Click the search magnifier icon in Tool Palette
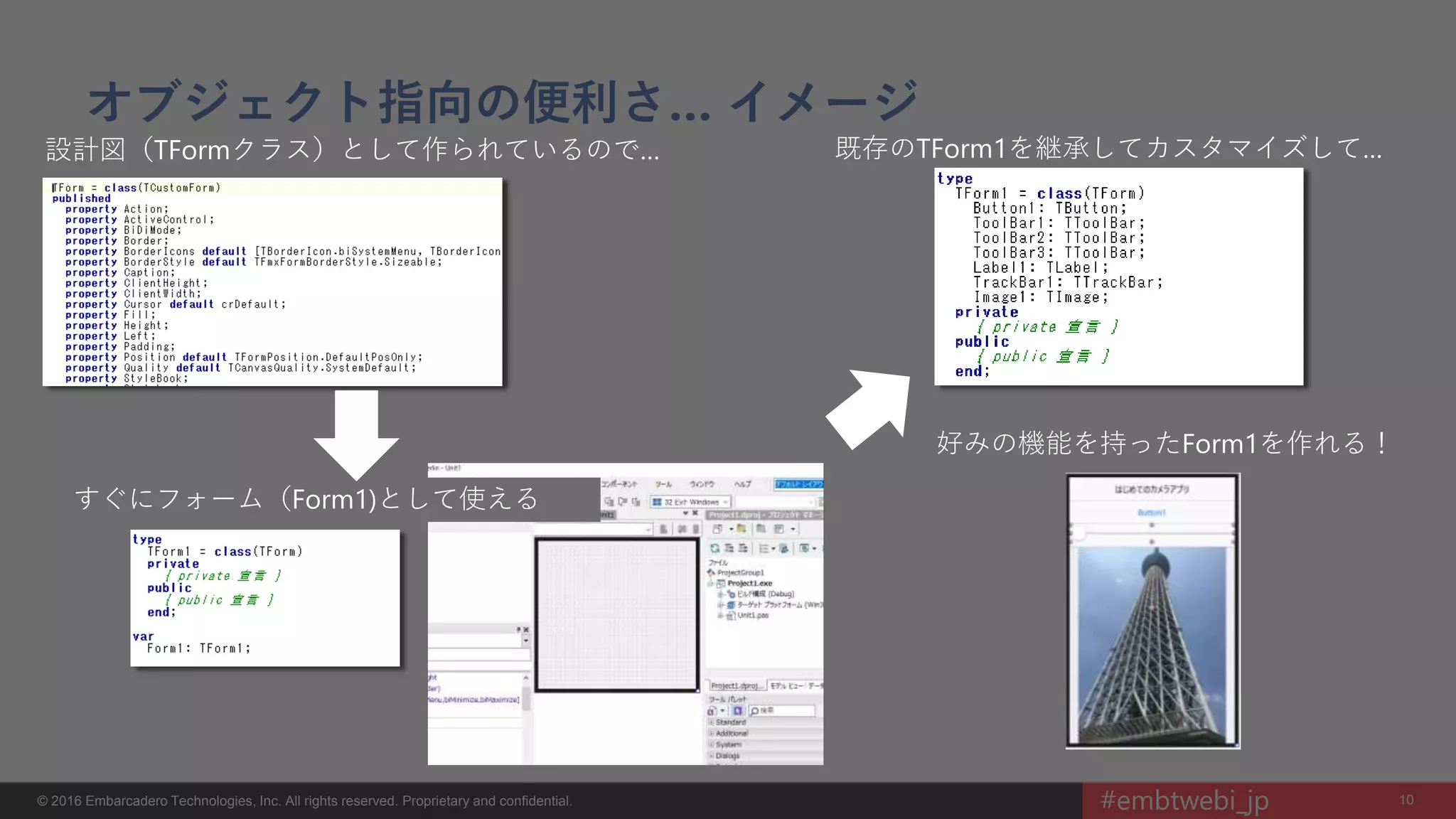 (x=755, y=711)
